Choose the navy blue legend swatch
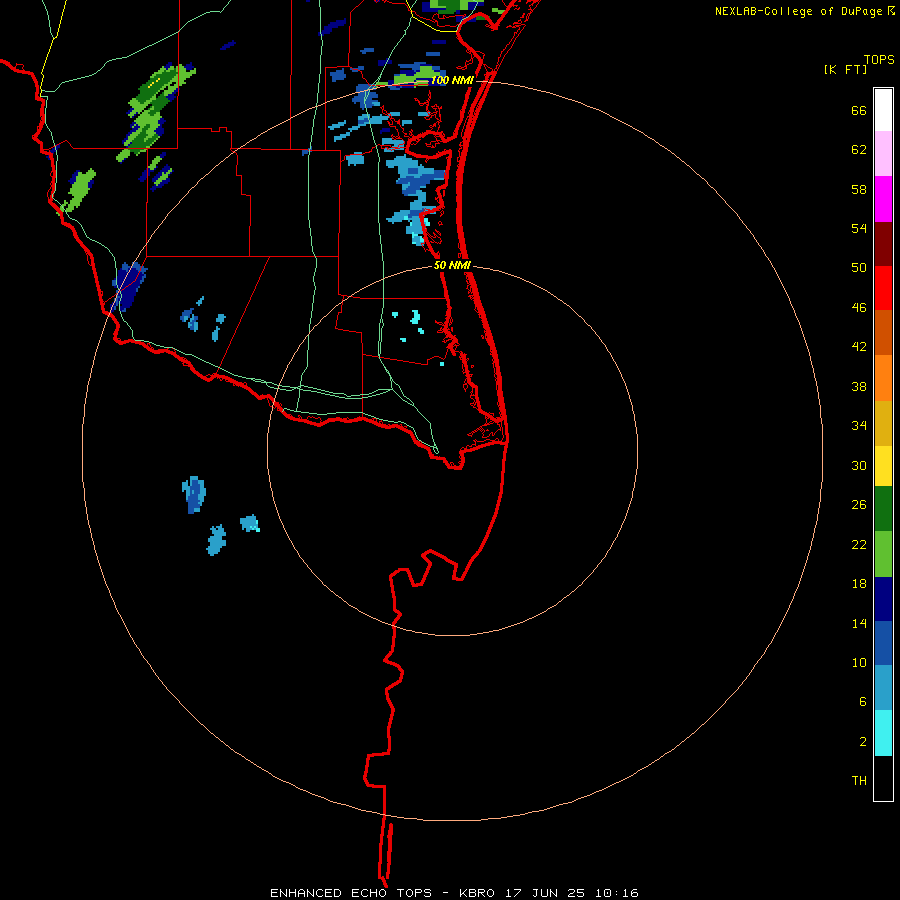Viewport: 900px width, 900px height. 883,599
